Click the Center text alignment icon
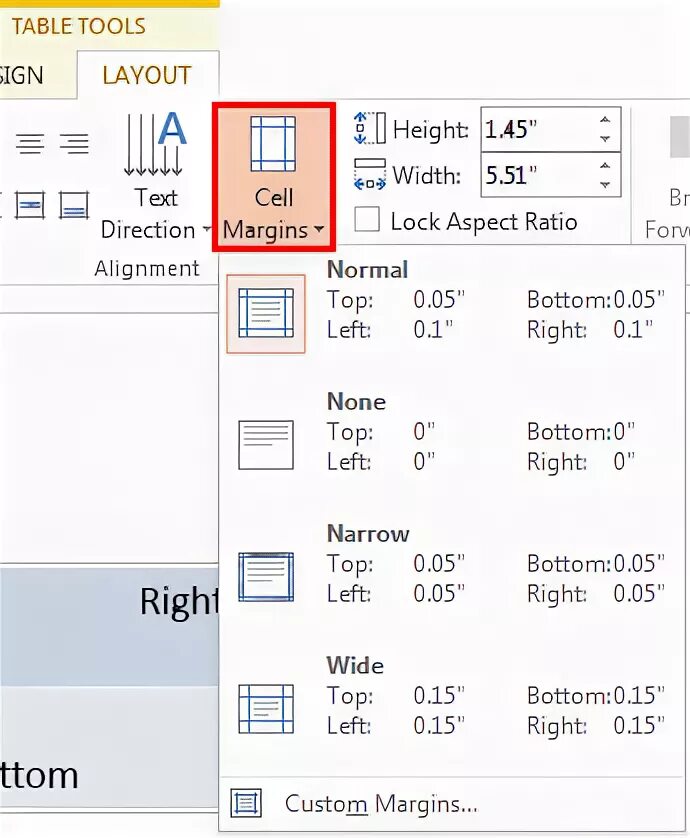This screenshot has height=838, width=690. 30,145
